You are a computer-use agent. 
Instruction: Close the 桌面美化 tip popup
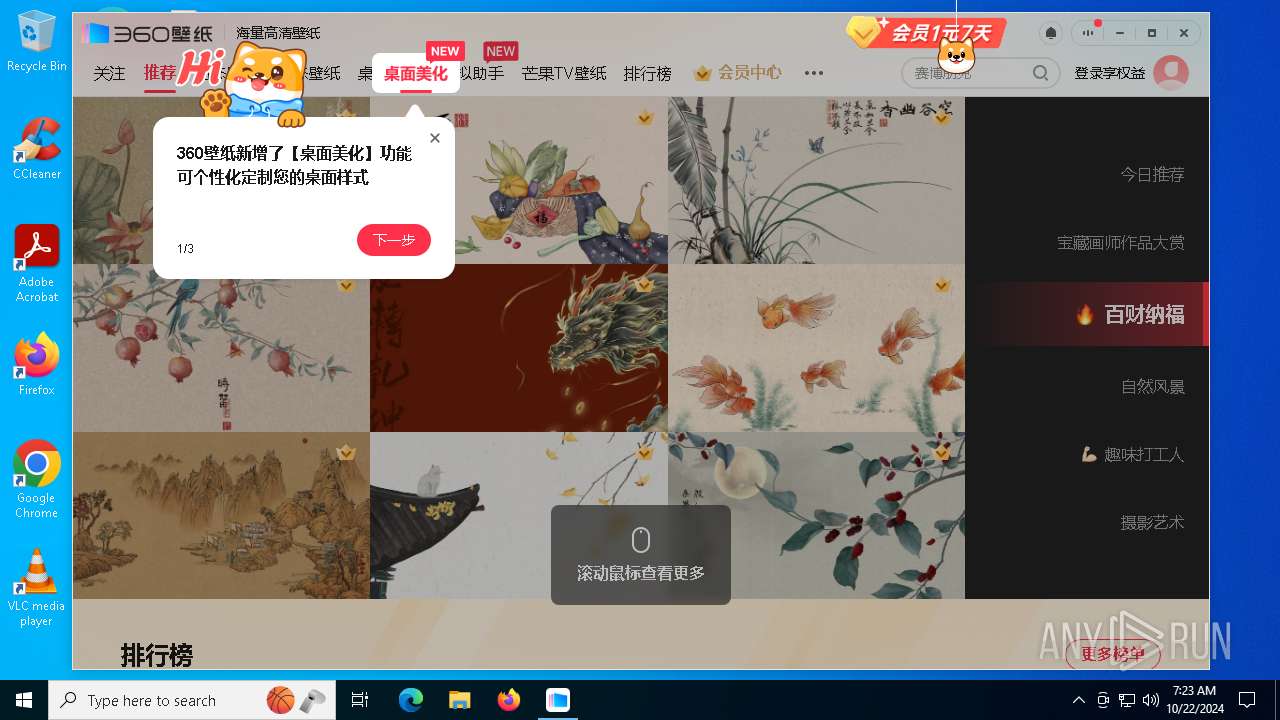click(x=435, y=138)
